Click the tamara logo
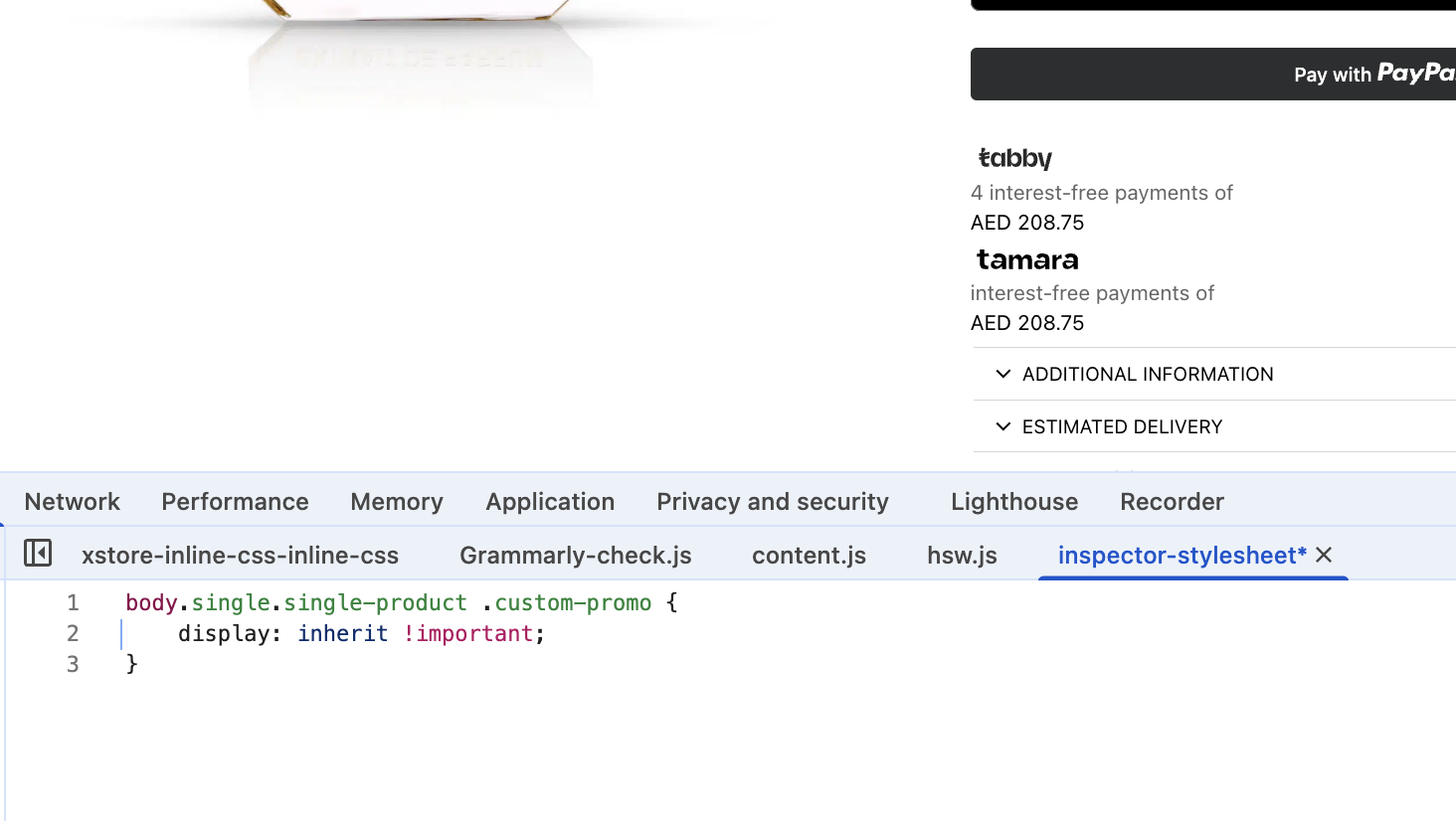This screenshot has height=821, width=1456. [1027, 260]
